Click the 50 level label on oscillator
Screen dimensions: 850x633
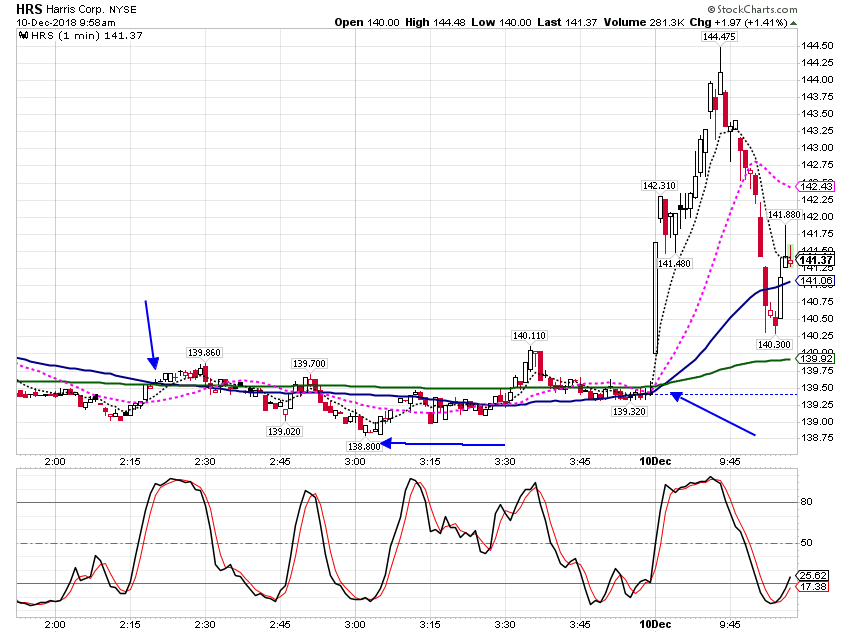pyautogui.click(x=807, y=542)
